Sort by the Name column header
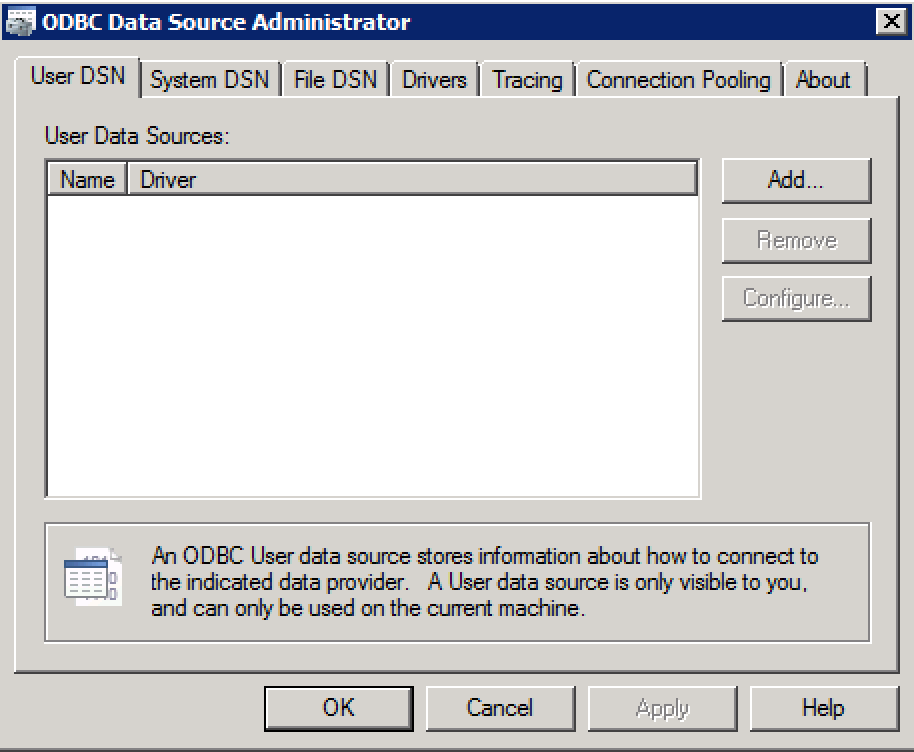Image resolution: width=914 pixels, height=752 pixels. (x=86, y=180)
